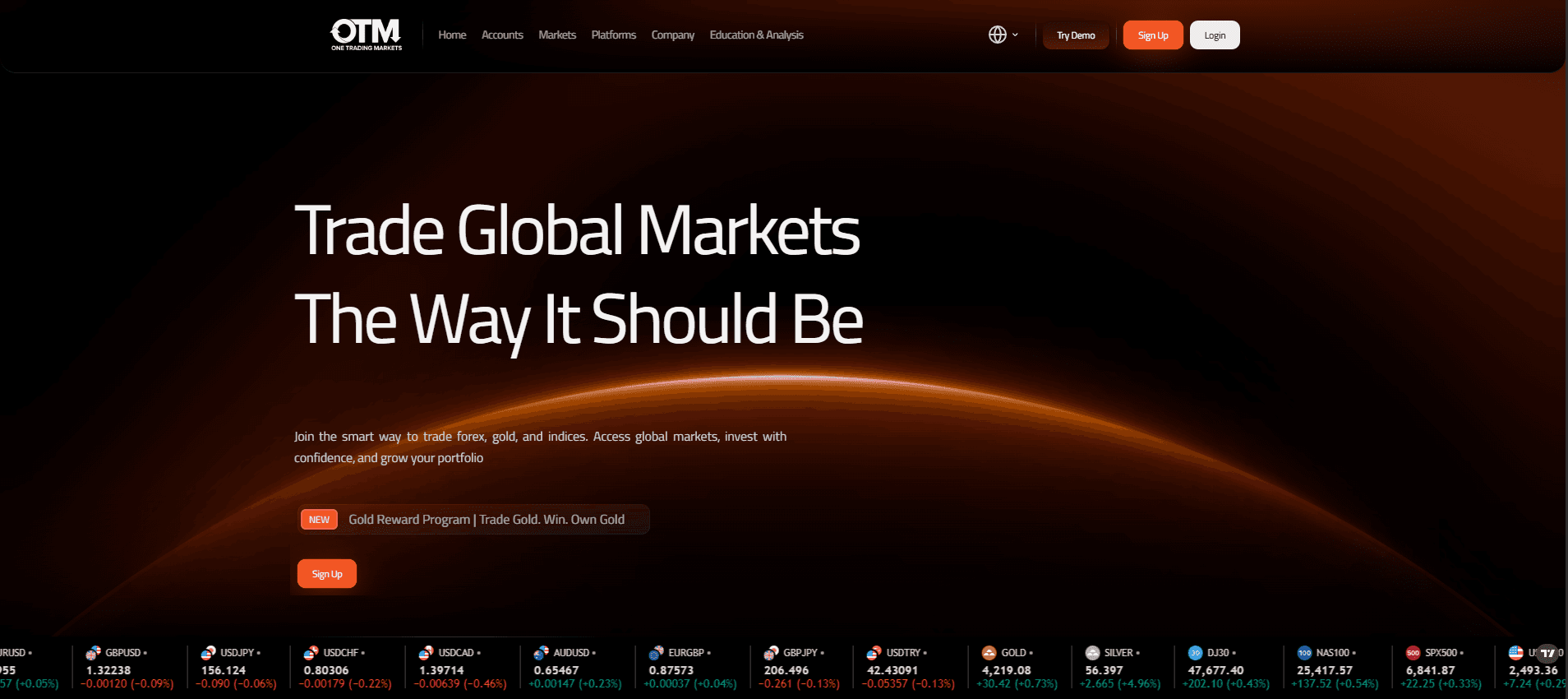The image size is (1568, 699).
Task: Click the USDTRY flag icon in ticker
Action: [x=874, y=653]
